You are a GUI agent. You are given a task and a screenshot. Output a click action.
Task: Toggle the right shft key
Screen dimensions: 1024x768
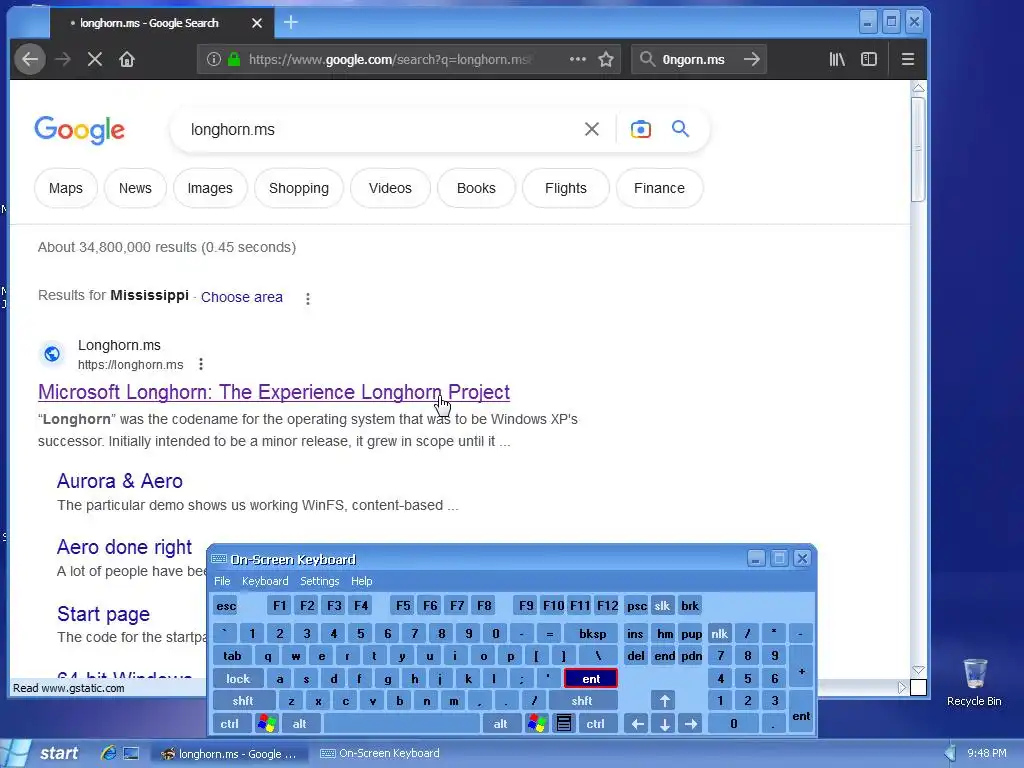[582, 701]
